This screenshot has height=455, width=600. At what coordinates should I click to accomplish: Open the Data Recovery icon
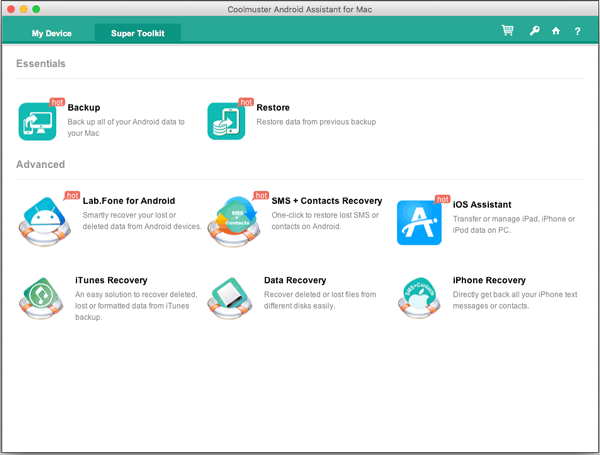pyautogui.click(x=230, y=298)
